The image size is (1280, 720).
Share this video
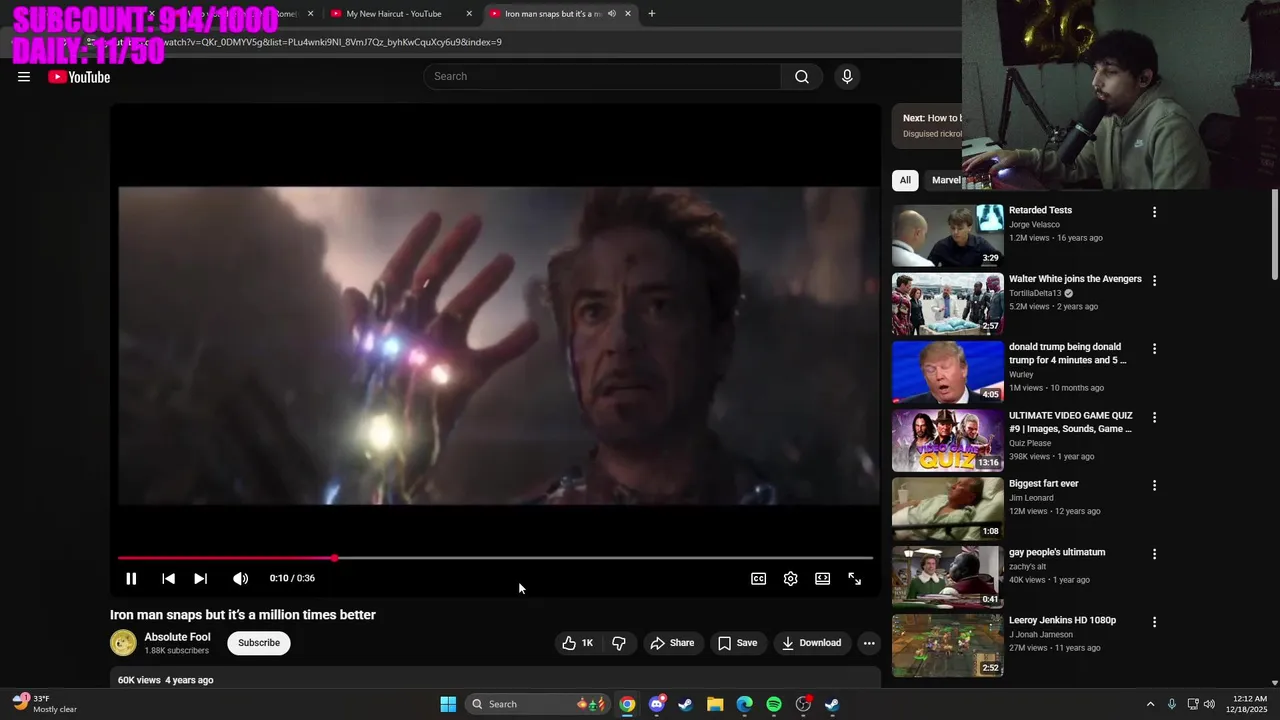point(672,643)
